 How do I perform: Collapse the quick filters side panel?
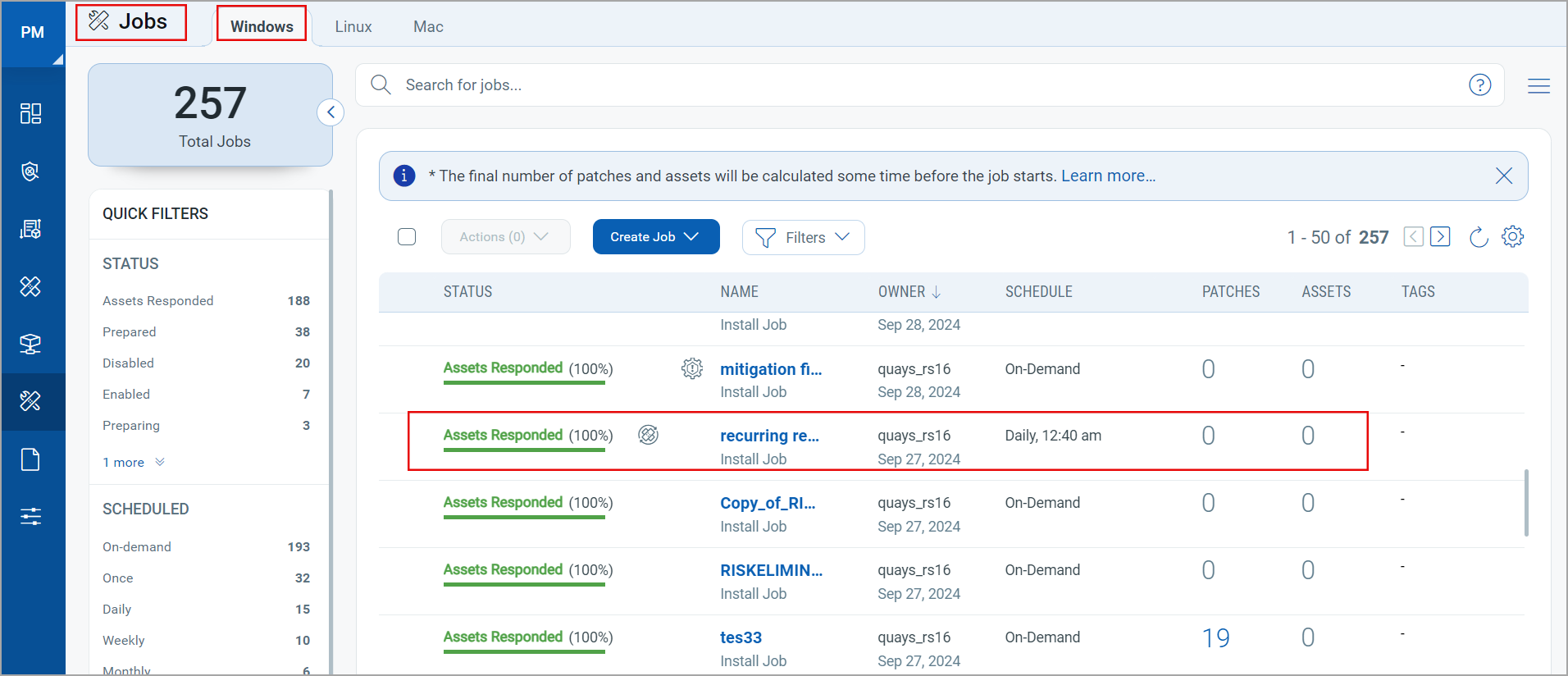click(330, 112)
